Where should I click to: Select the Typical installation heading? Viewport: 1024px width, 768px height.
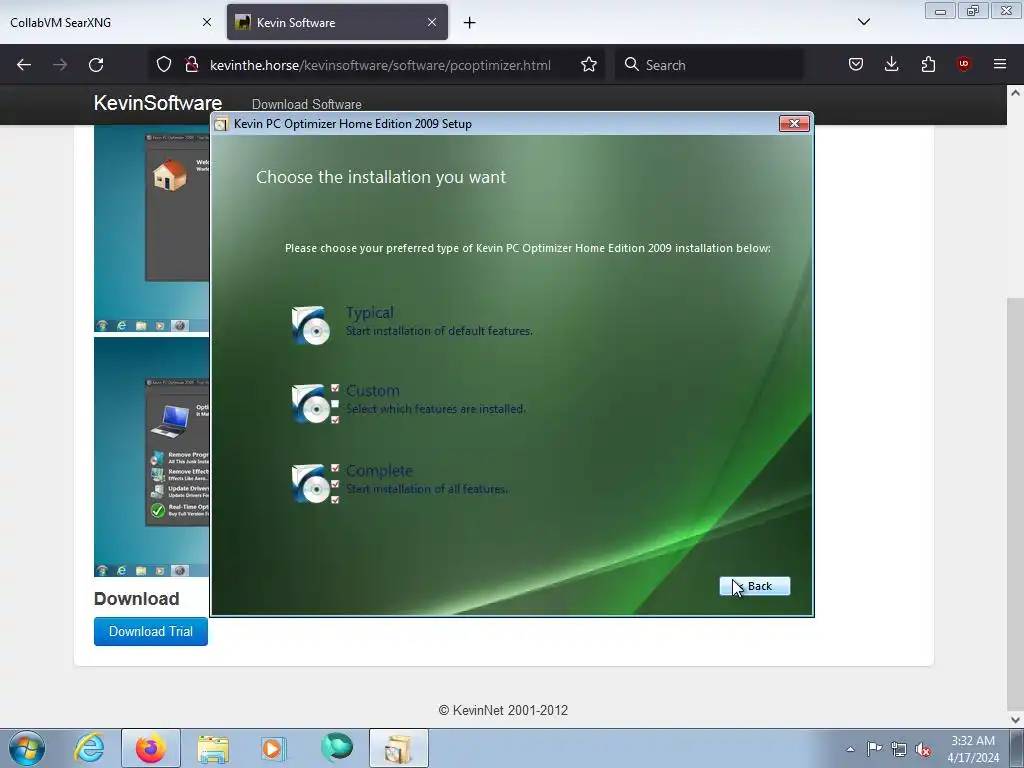click(x=370, y=313)
